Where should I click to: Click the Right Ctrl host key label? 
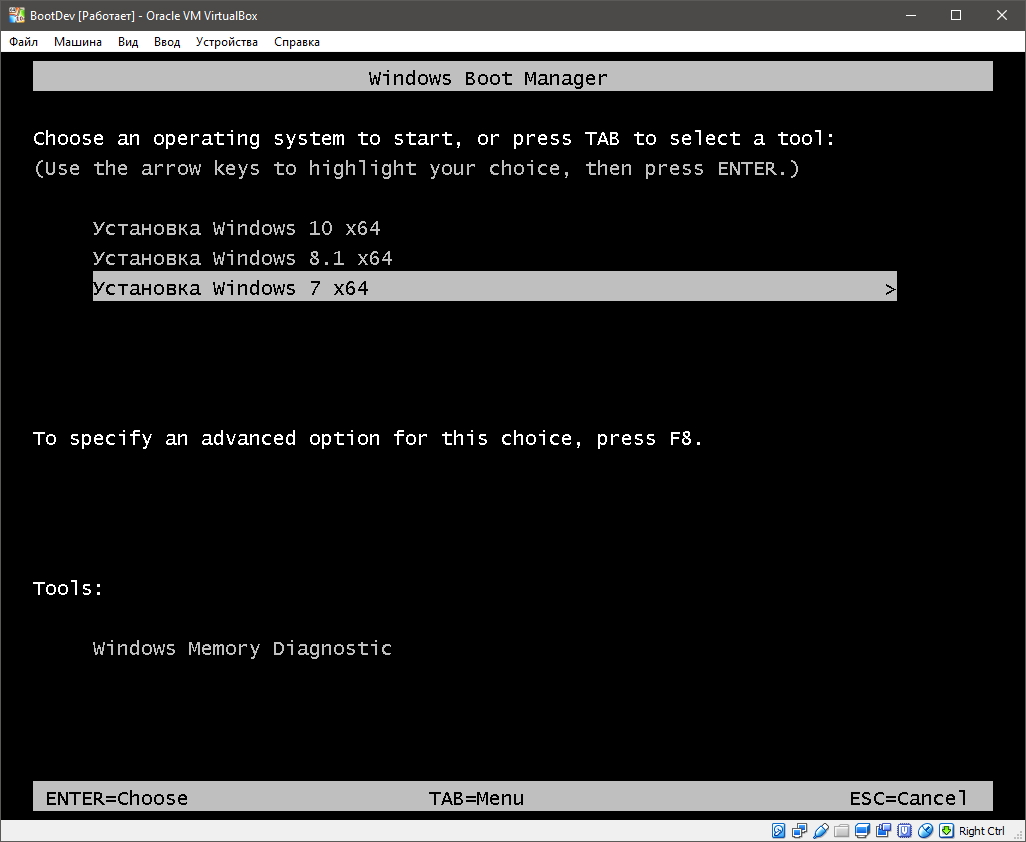(982, 831)
